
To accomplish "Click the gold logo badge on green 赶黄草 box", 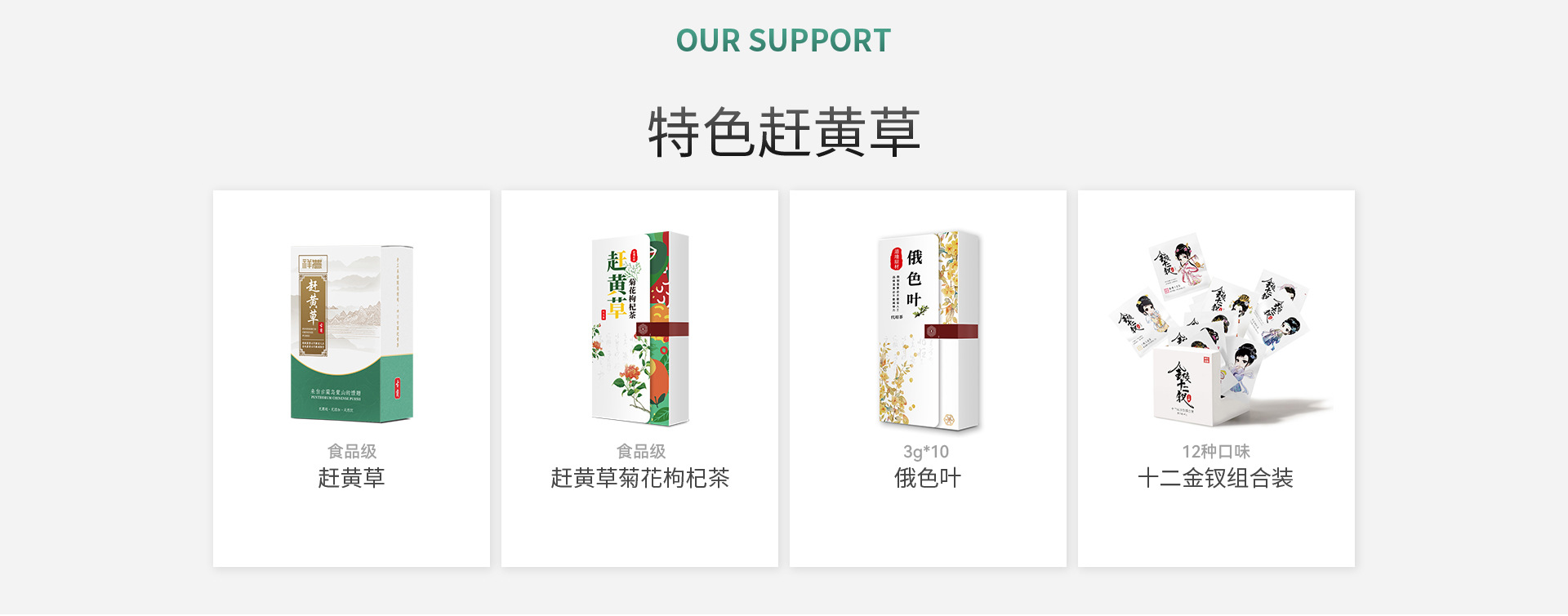I will (x=313, y=263).
